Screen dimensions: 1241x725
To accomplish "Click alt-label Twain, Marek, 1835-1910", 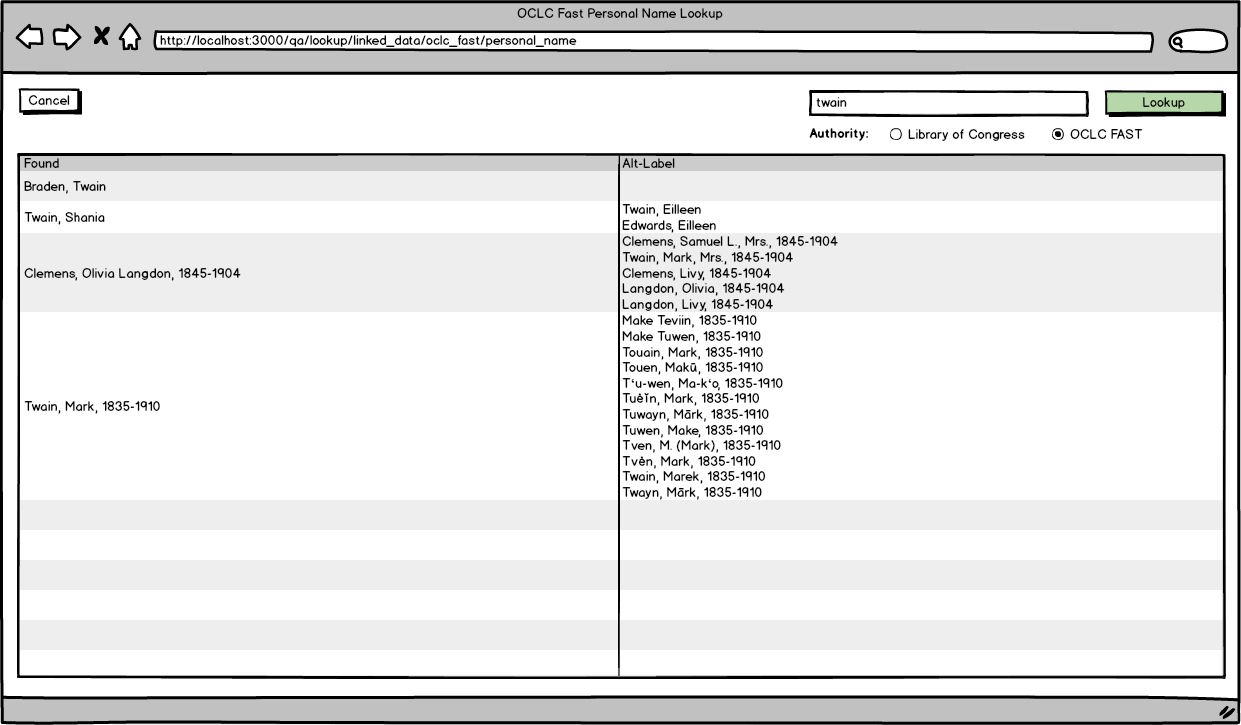I will click(x=694, y=478).
